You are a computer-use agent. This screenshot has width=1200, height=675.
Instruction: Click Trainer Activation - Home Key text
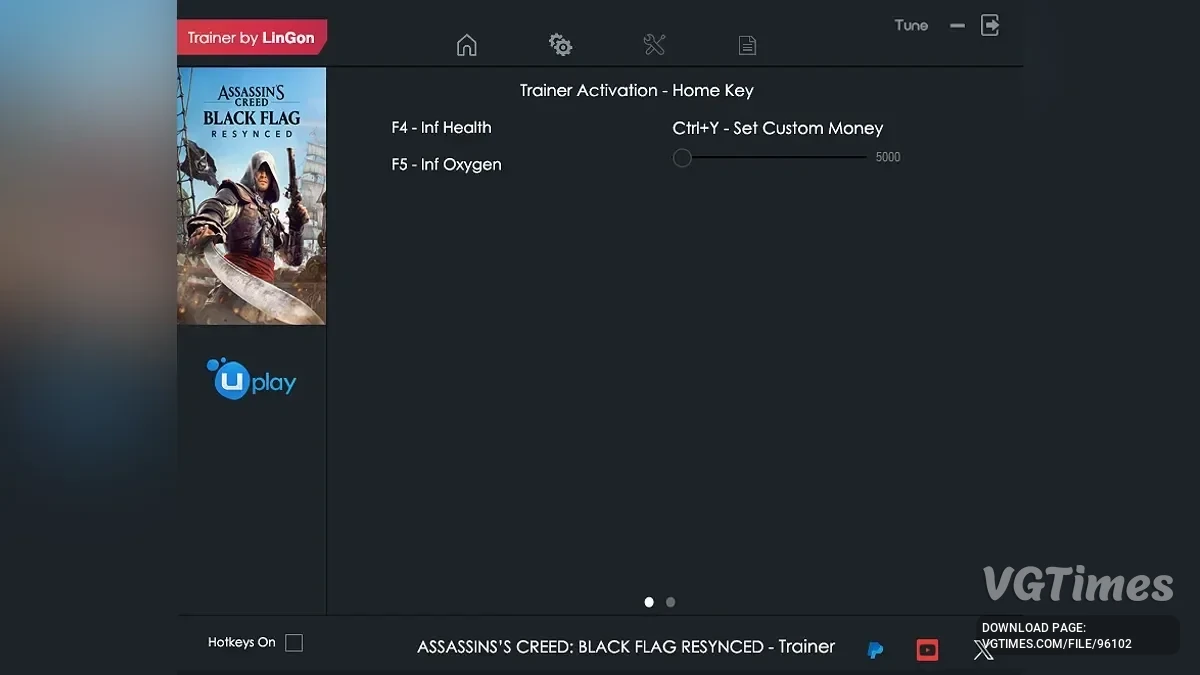637,90
